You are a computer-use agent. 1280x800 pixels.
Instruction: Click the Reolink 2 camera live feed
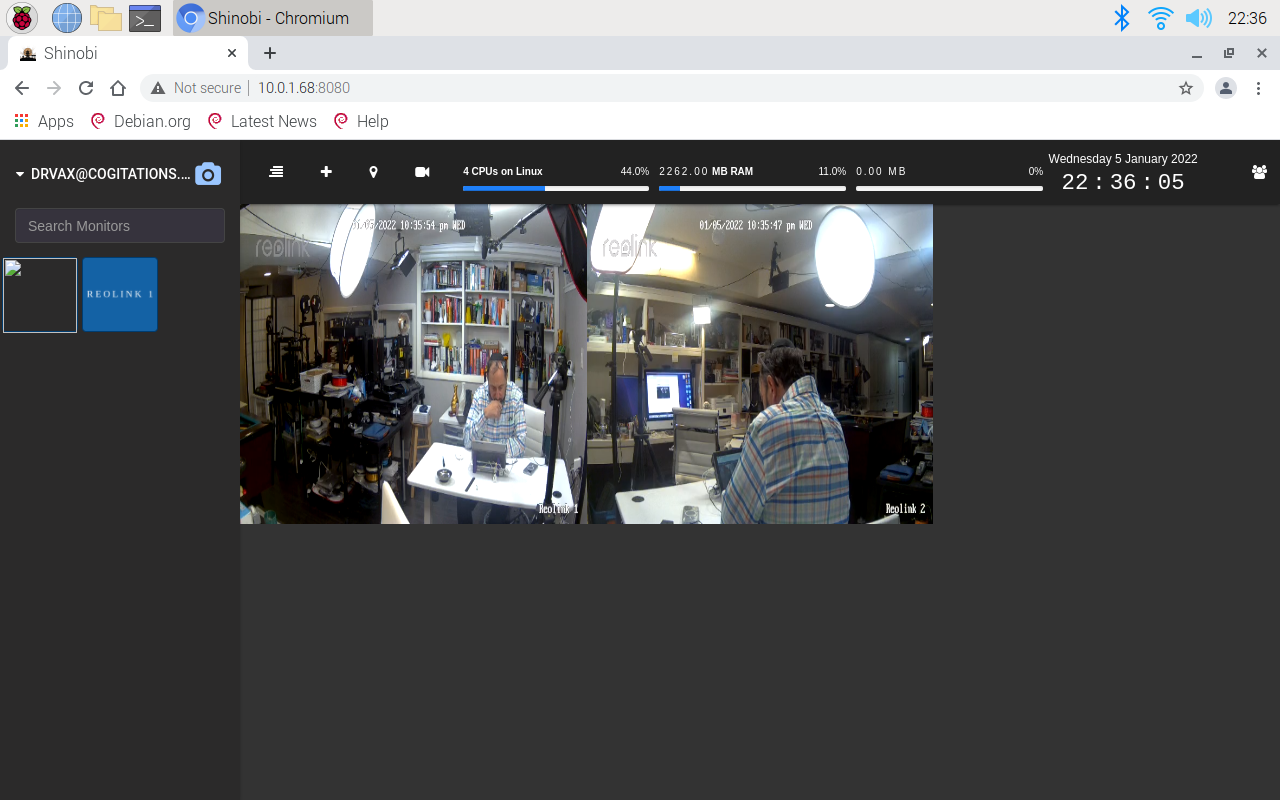tap(760, 364)
